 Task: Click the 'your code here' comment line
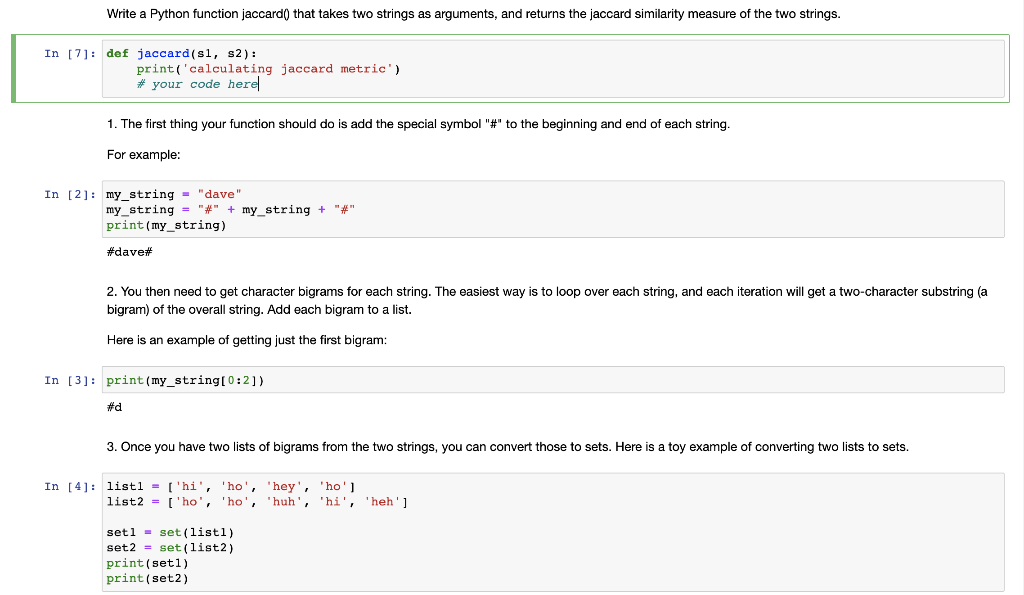click(x=197, y=84)
